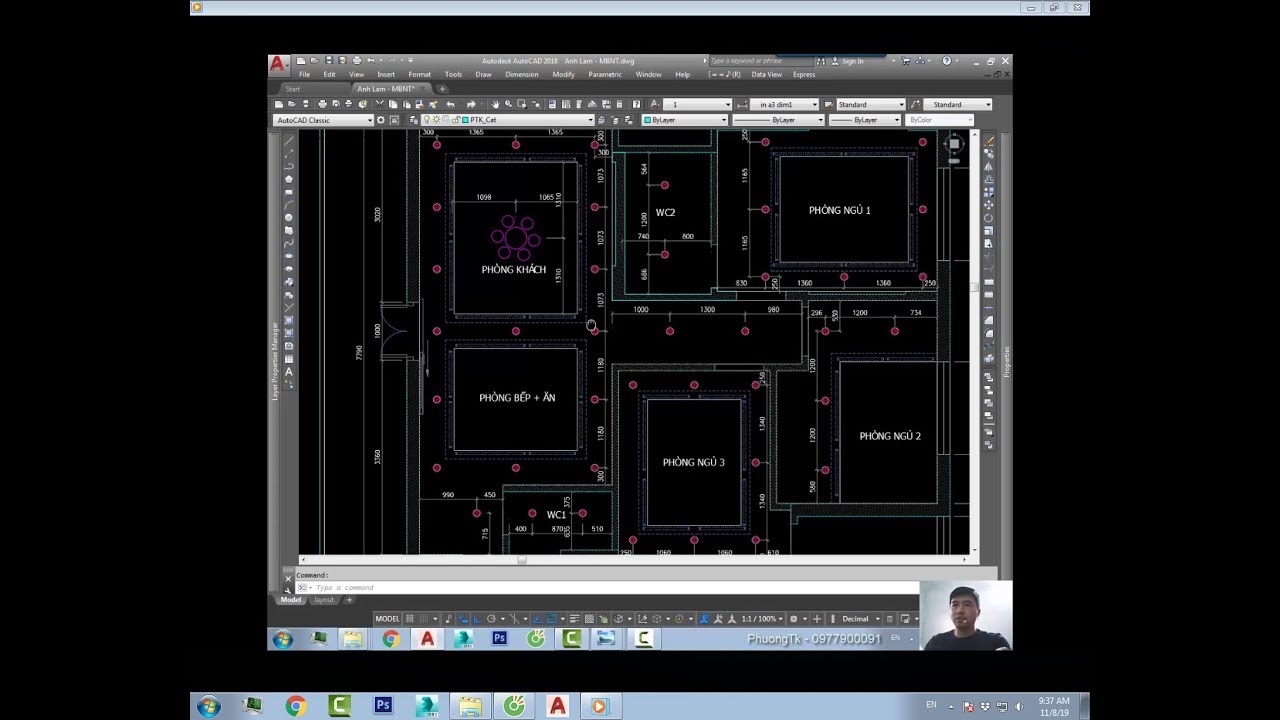The height and width of the screenshot is (720, 1280).
Task: Add a new file tab with plus button
Action: tap(442, 89)
